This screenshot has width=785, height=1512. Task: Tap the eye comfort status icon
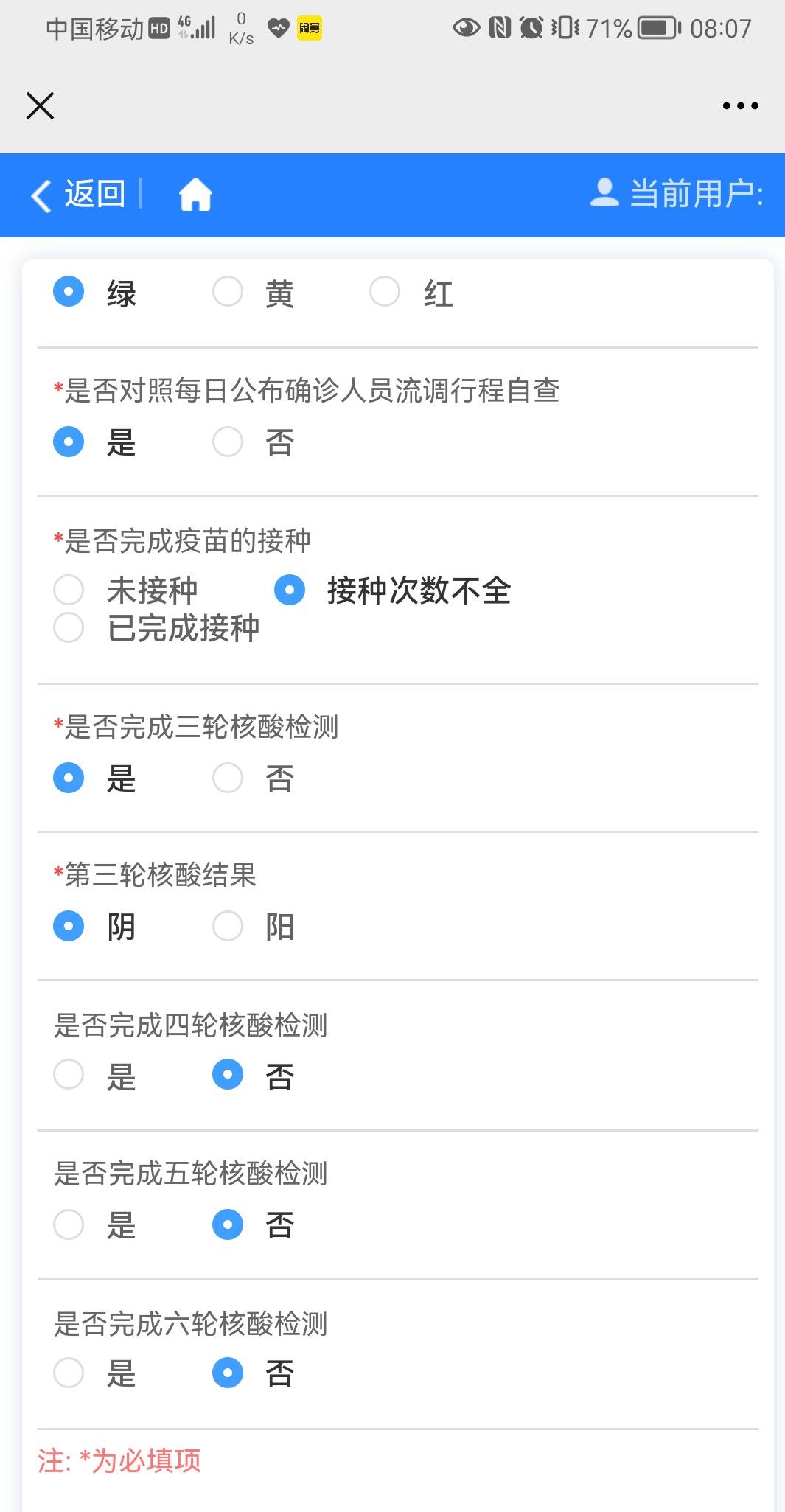466,29
